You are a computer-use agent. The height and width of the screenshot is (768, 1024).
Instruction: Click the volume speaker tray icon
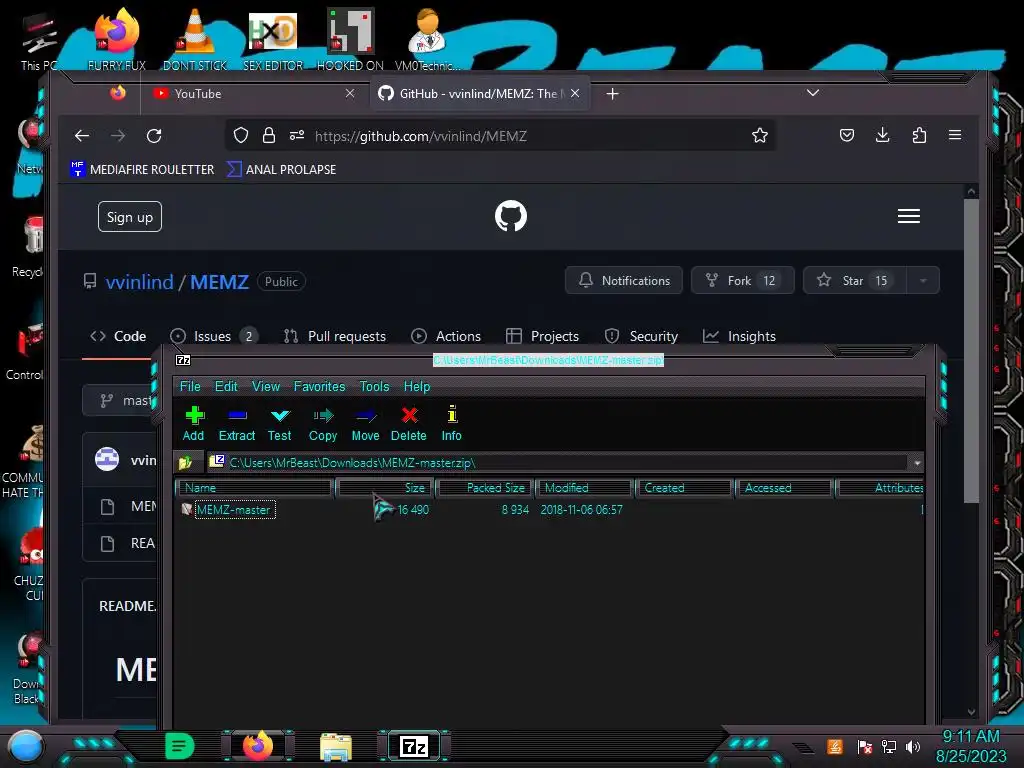913,746
